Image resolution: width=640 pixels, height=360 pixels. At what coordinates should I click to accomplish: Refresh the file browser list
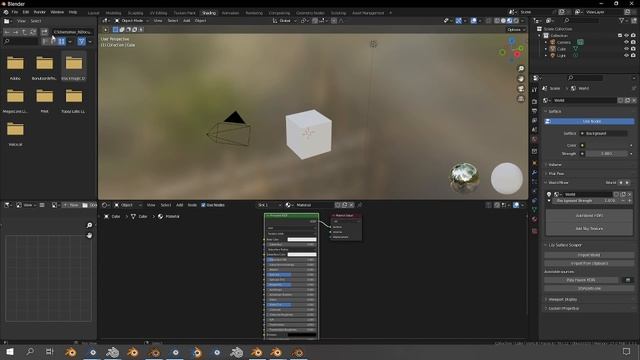coord(33,32)
